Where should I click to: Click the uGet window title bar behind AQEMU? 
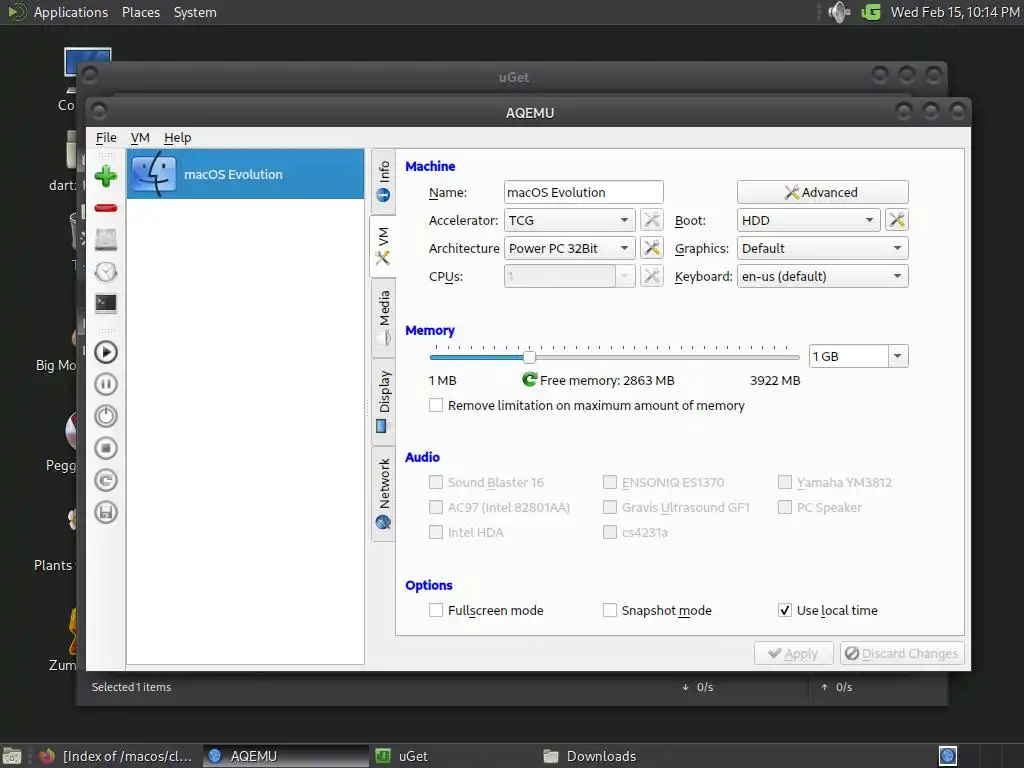(513, 77)
